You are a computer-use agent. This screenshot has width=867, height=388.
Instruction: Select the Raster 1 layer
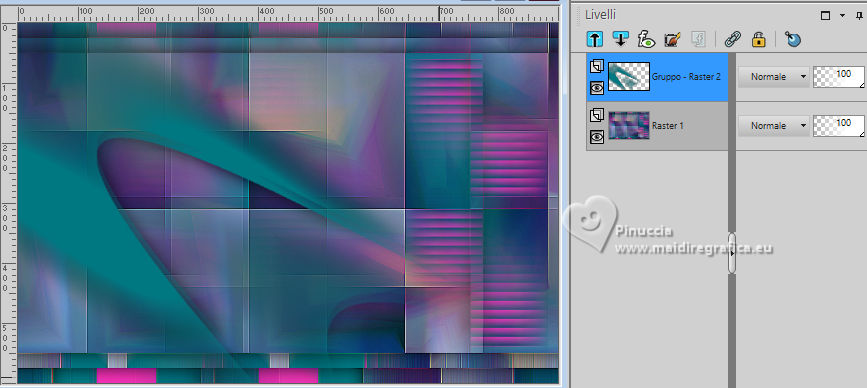657,126
